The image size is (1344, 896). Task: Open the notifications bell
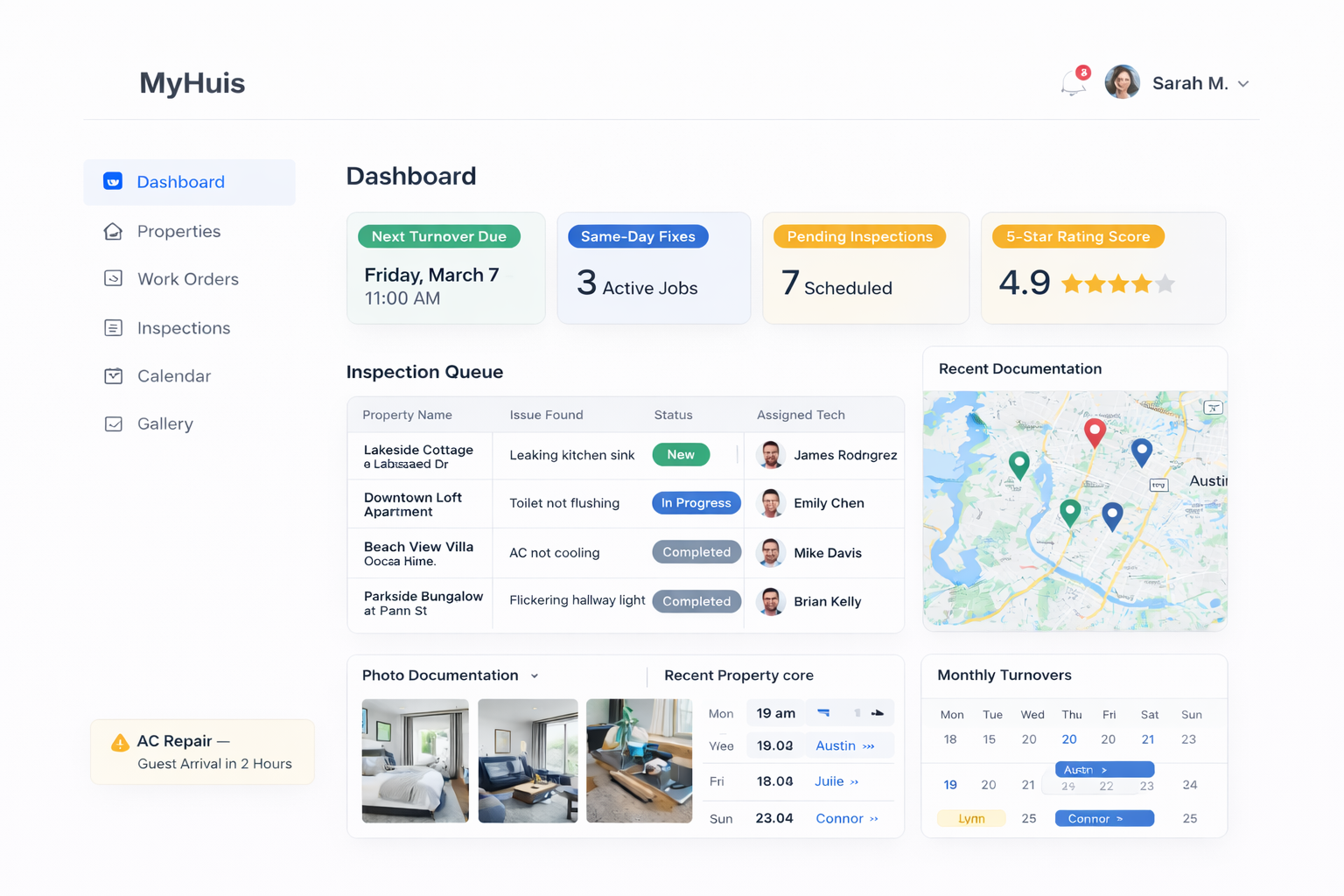tap(1072, 83)
